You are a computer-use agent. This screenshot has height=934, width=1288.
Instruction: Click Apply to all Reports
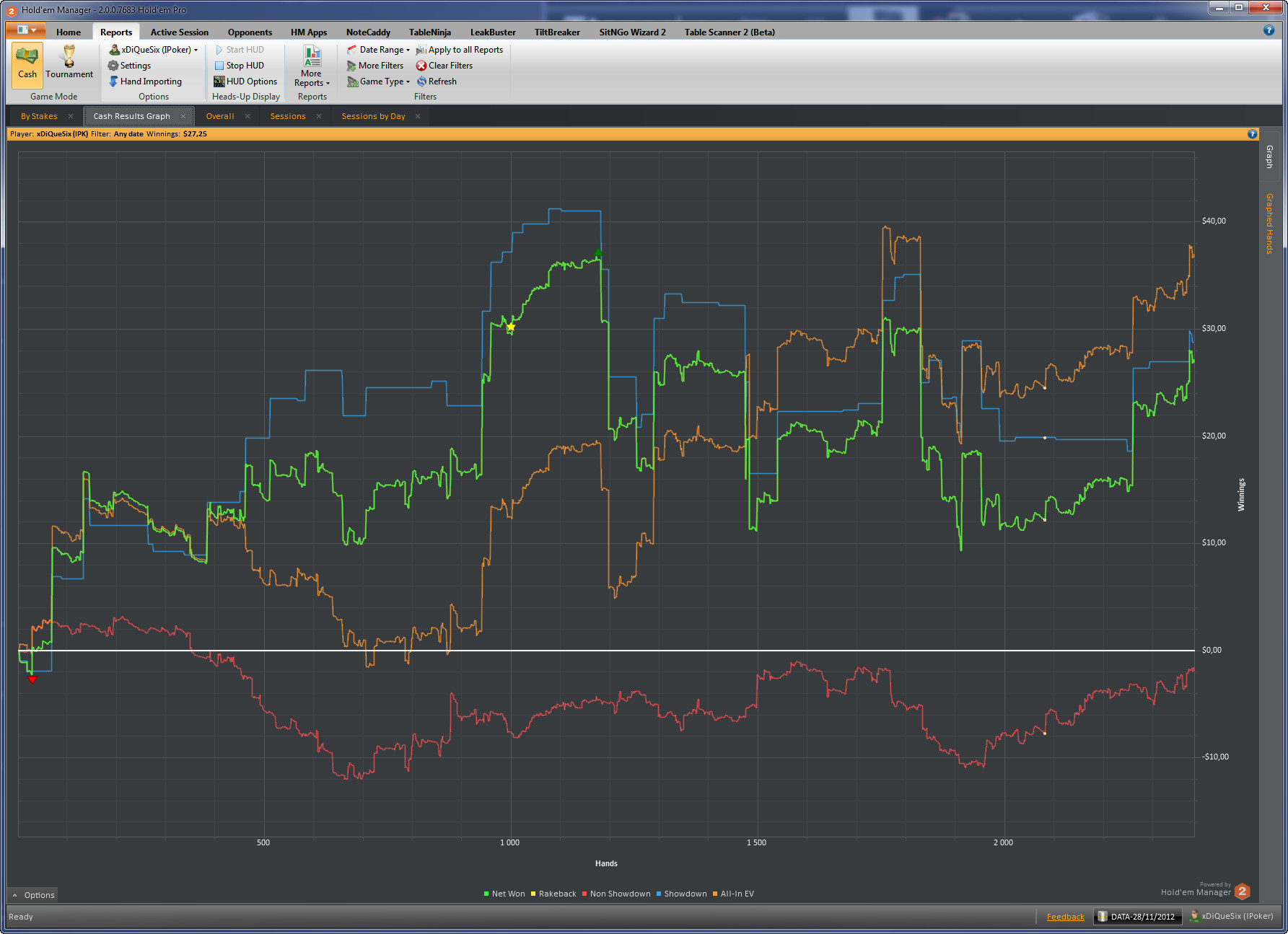459,50
